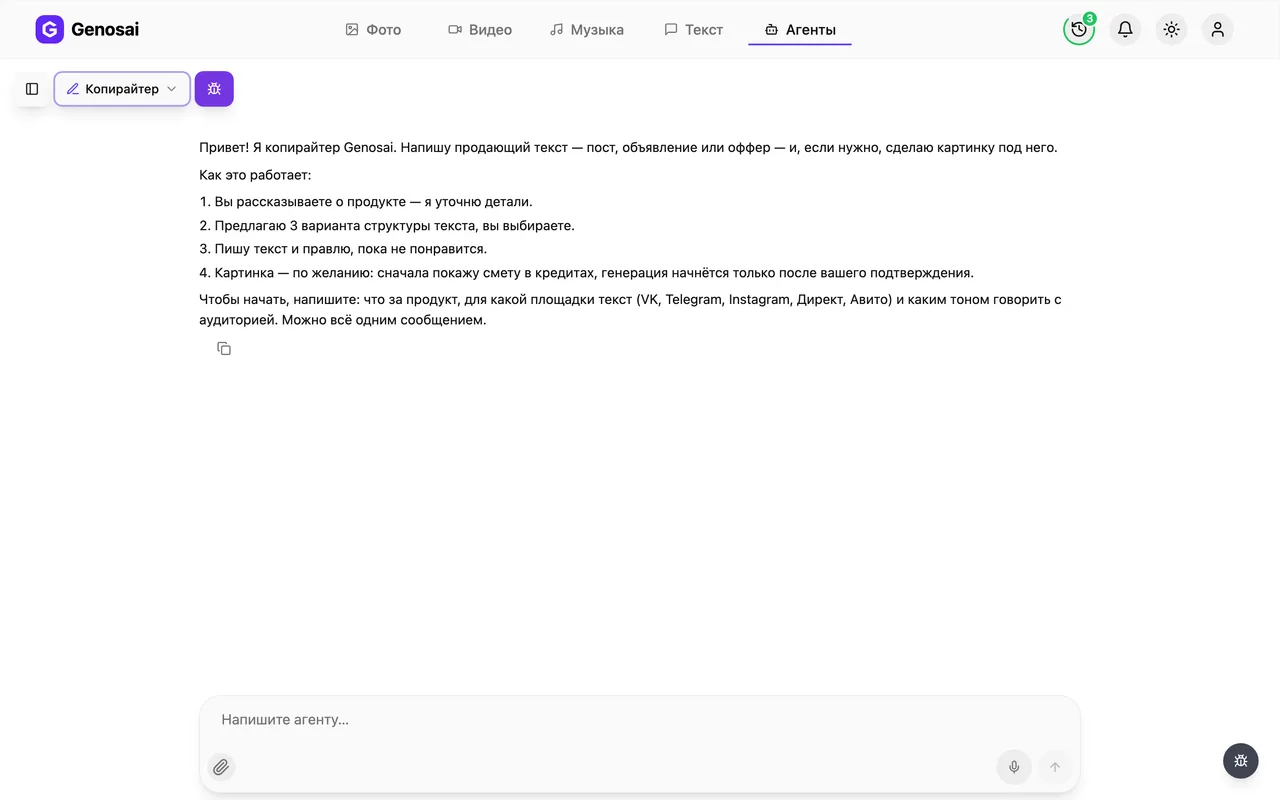Copy the agent message with copy icon
Screen dimensions: 1280x800
point(224,348)
